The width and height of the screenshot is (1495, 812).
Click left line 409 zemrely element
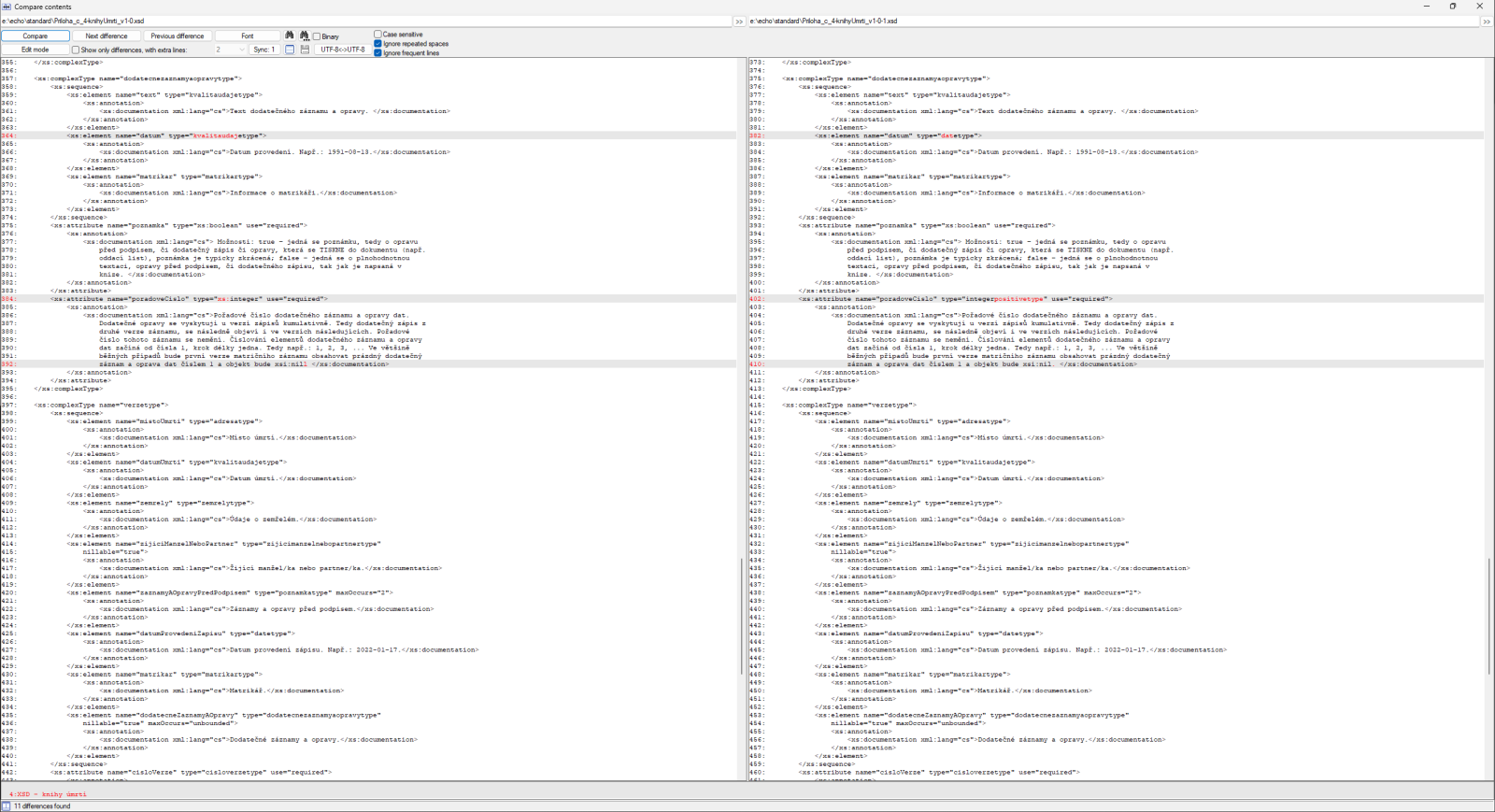(160, 503)
